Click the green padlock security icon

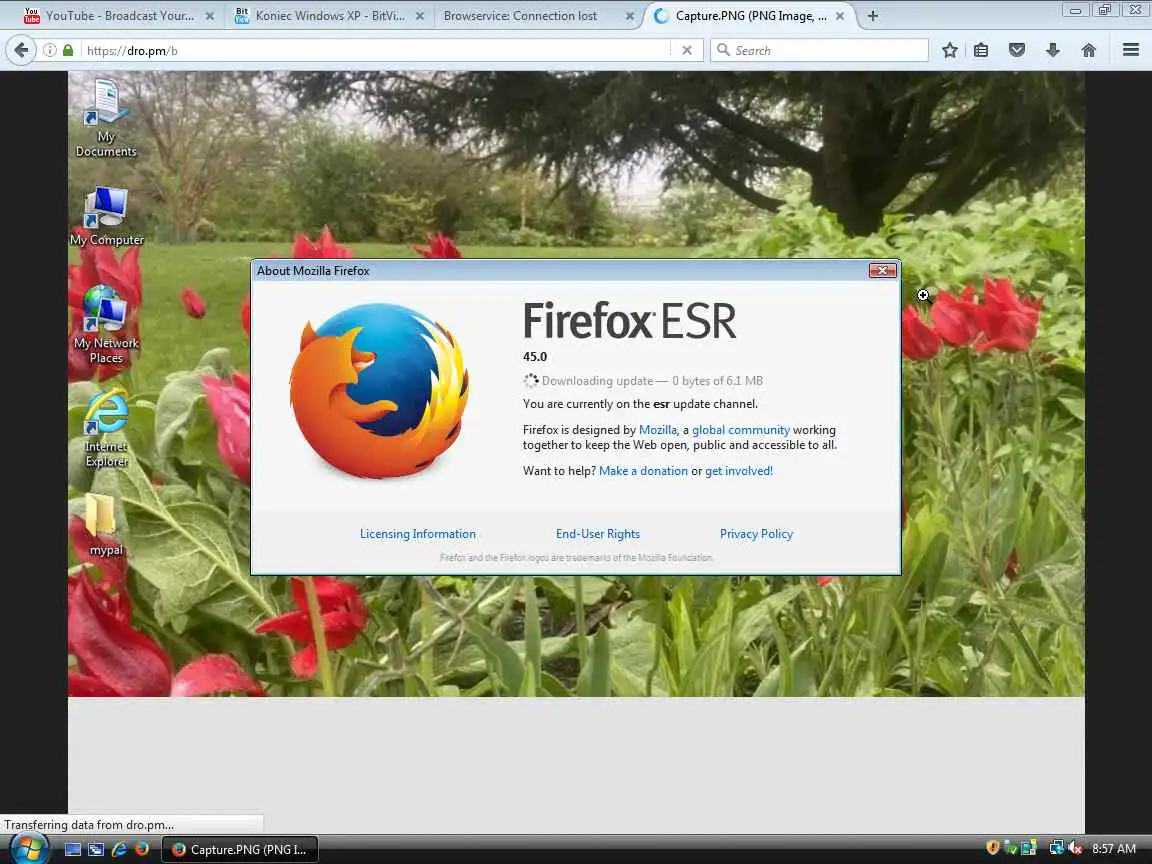(68, 50)
